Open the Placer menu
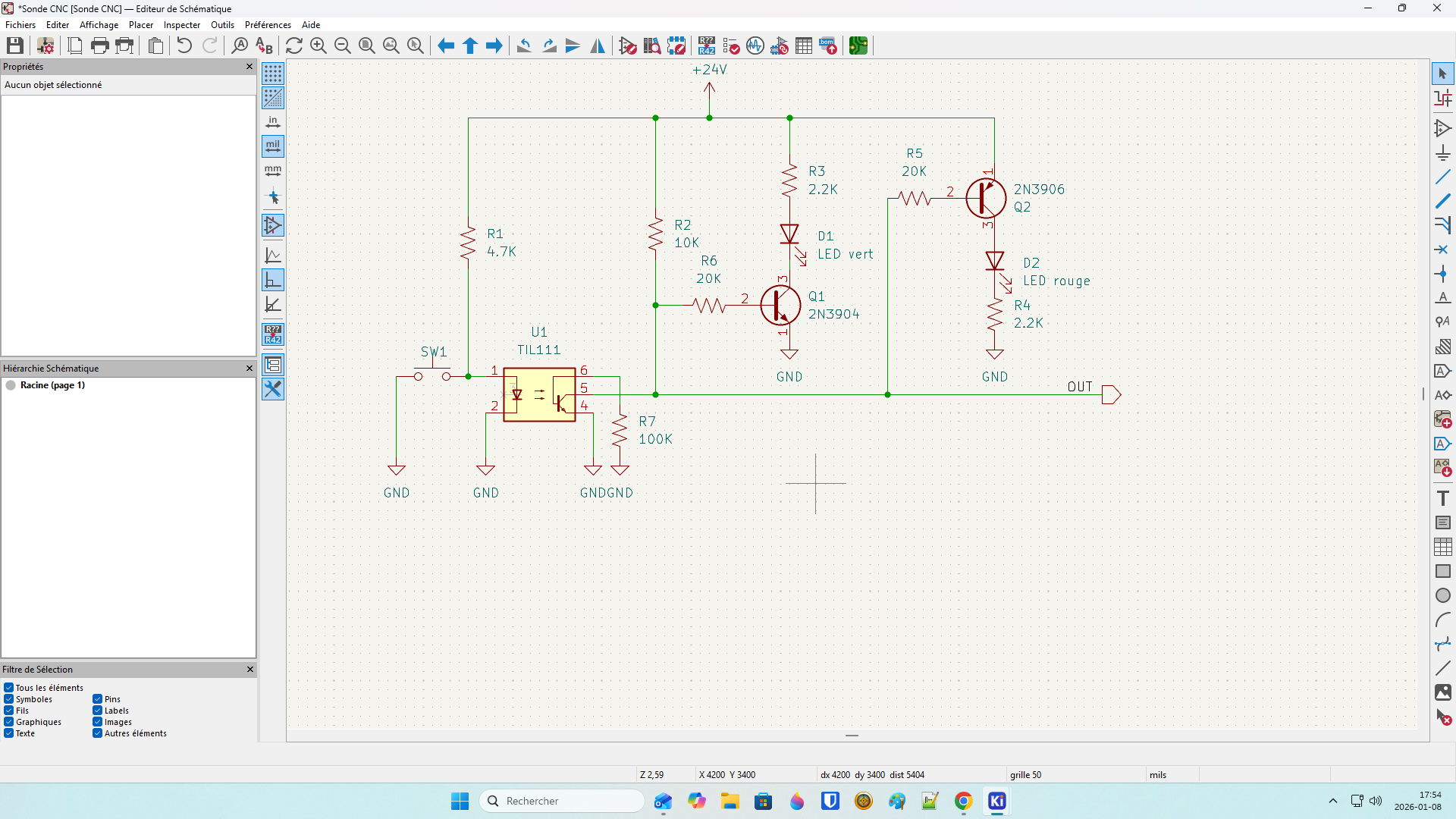The width and height of the screenshot is (1456, 819). pyautogui.click(x=140, y=25)
